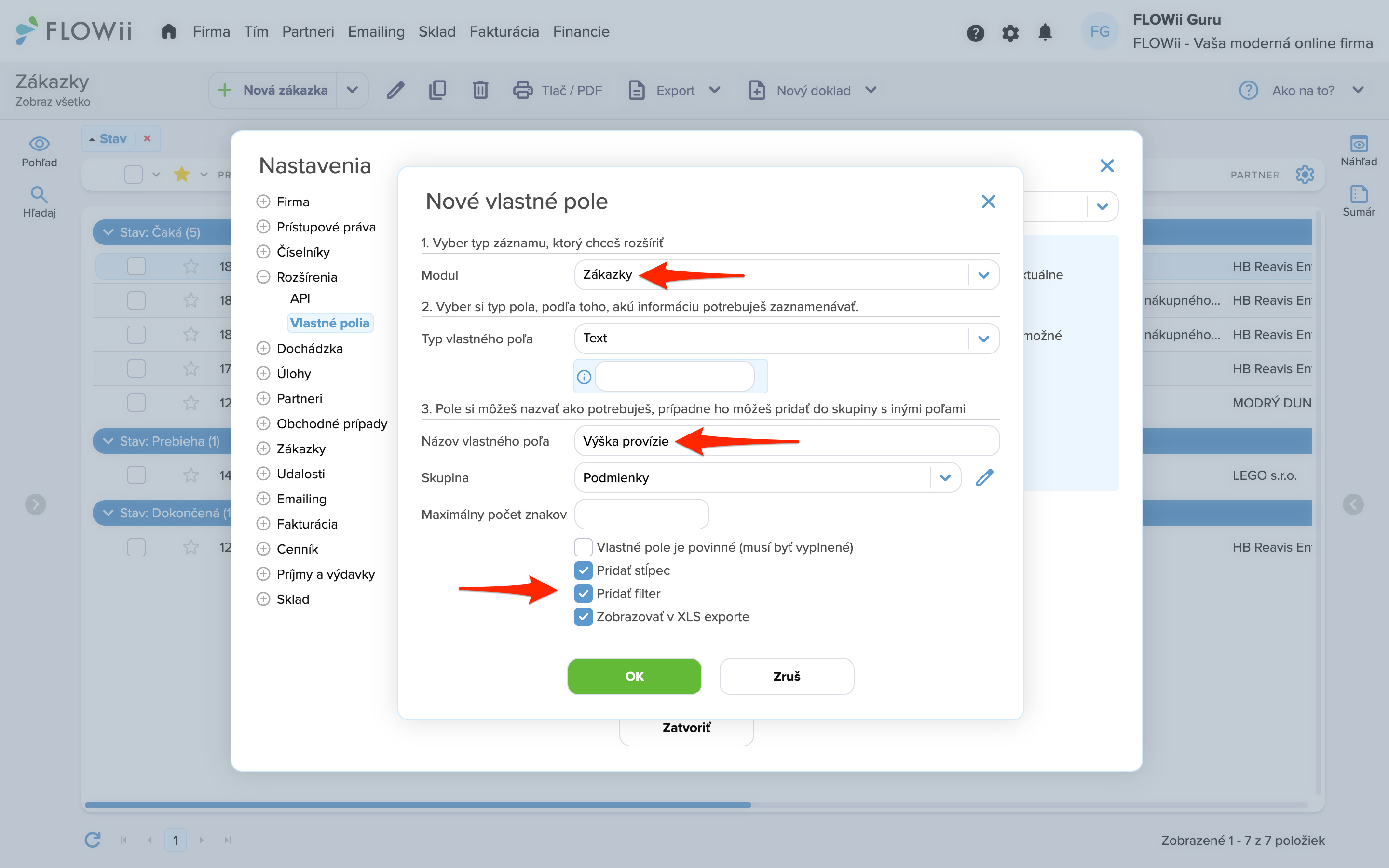Click the FLOWii logo
This screenshot has width=1389, height=868.
(x=73, y=30)
